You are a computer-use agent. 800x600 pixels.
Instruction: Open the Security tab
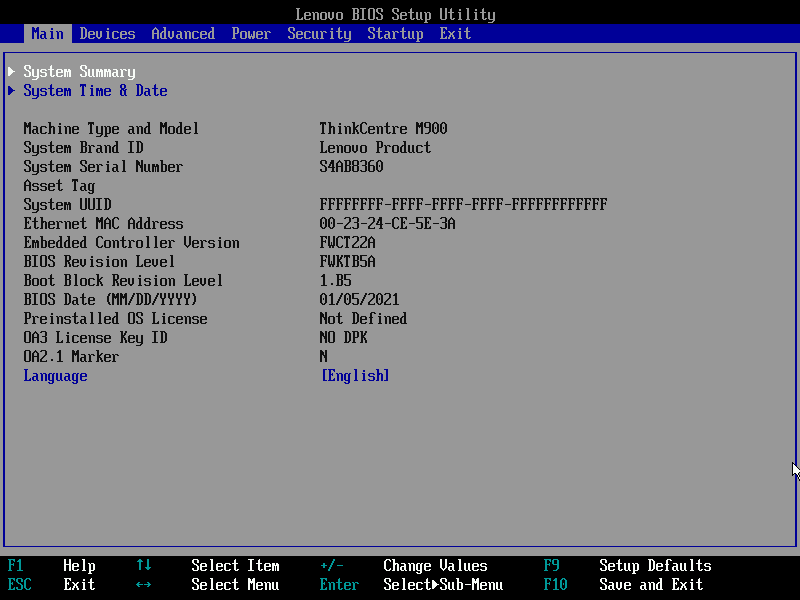click(x=319, y=34)
